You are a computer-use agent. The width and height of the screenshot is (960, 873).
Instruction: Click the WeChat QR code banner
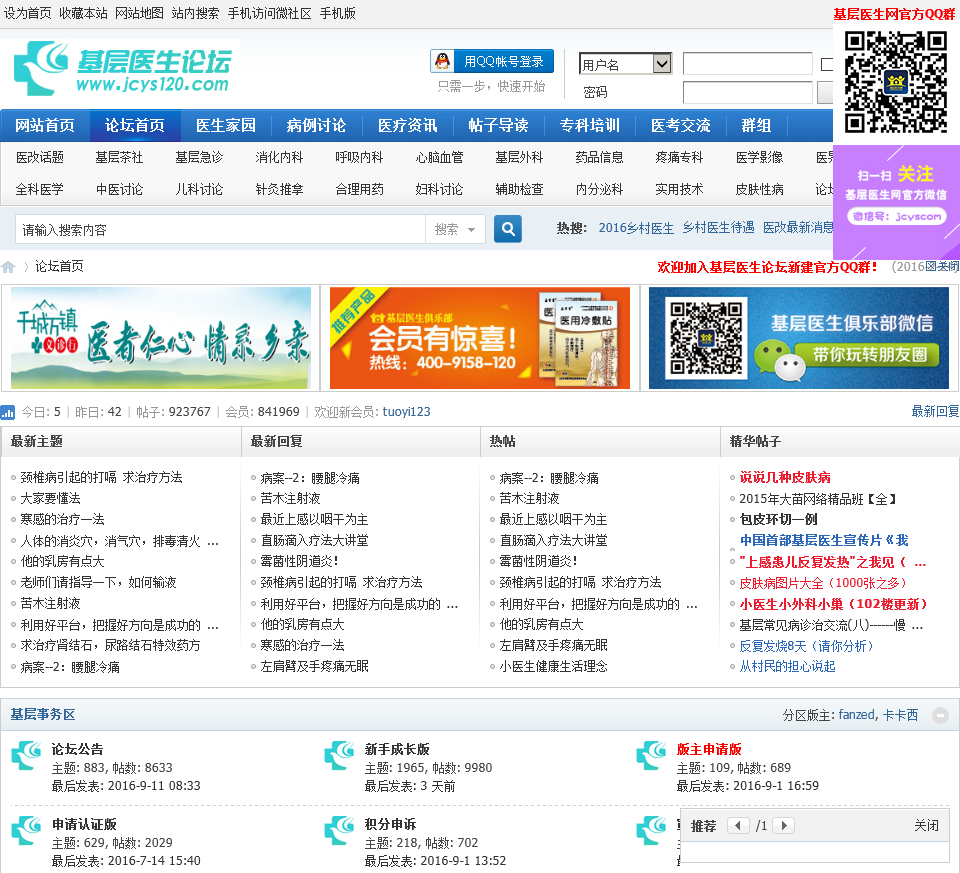click(x=798, y=338)
